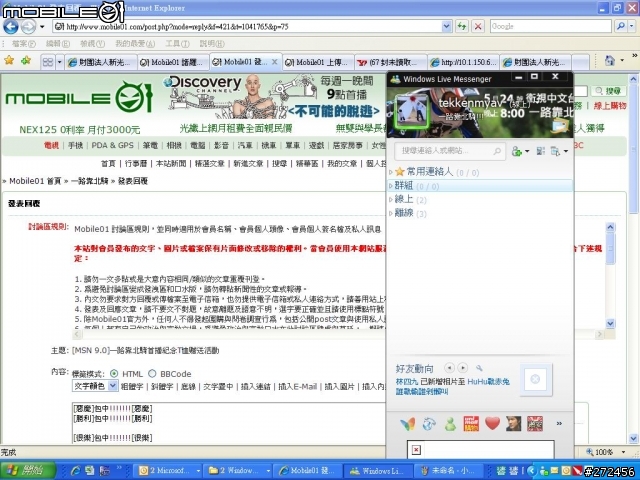Click the IE back navigation button
The width and height of the screenshot is (640, 480).
tap(11, 27)
